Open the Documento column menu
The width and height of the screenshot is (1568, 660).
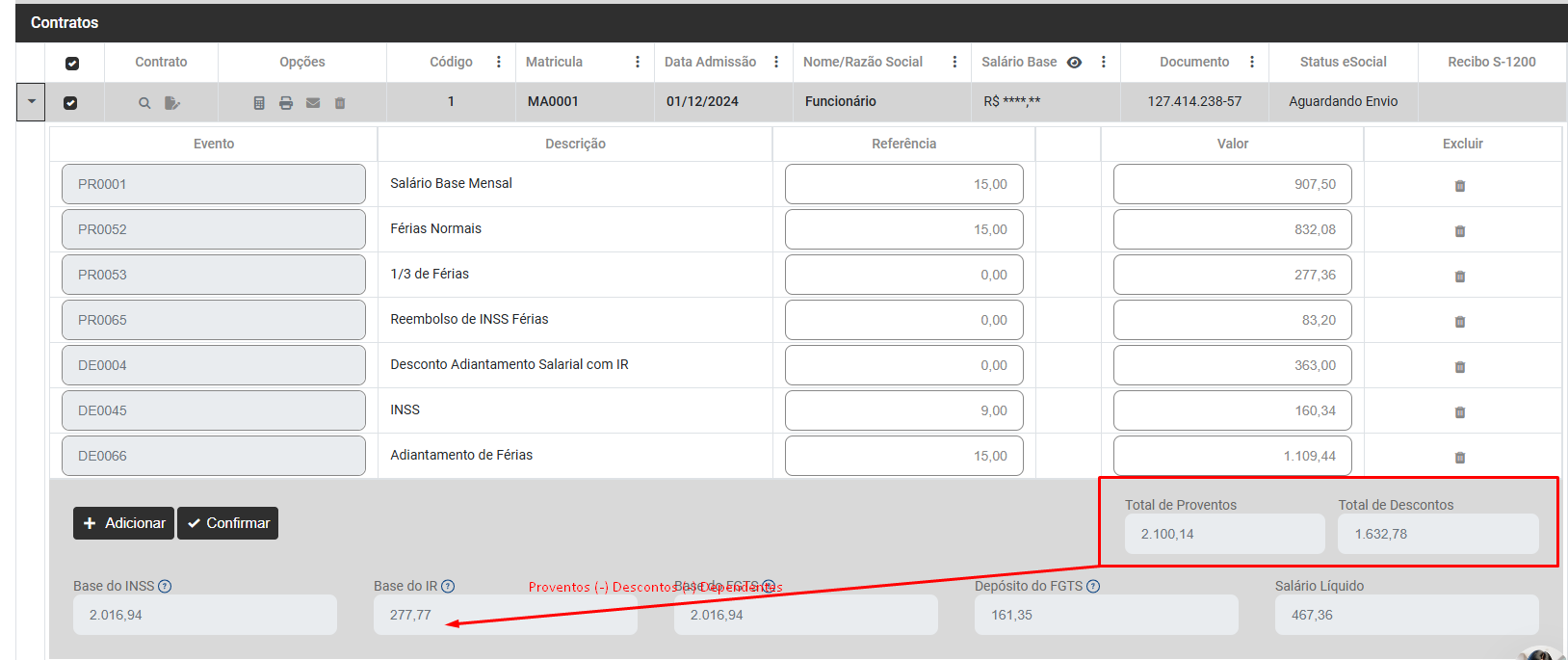click(x=1252, y=62)
